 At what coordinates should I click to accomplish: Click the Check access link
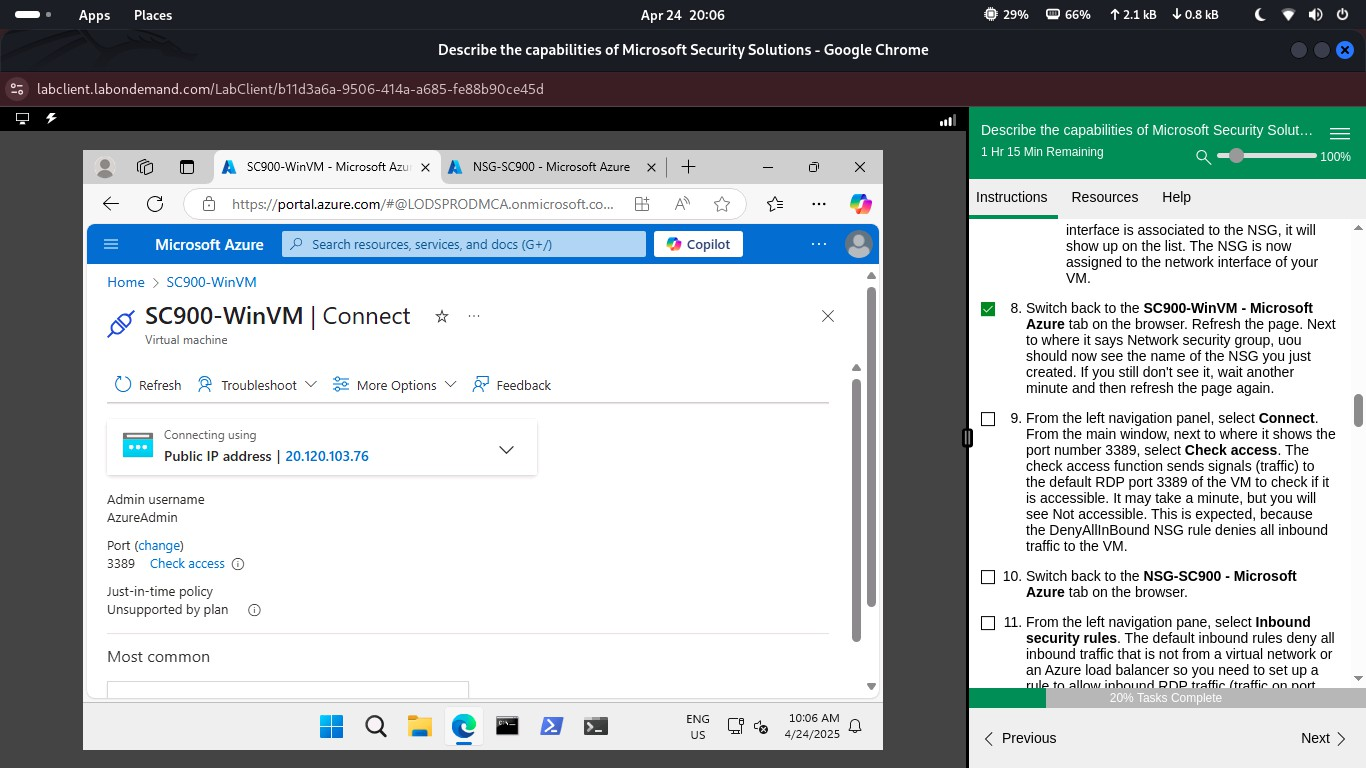187,563
